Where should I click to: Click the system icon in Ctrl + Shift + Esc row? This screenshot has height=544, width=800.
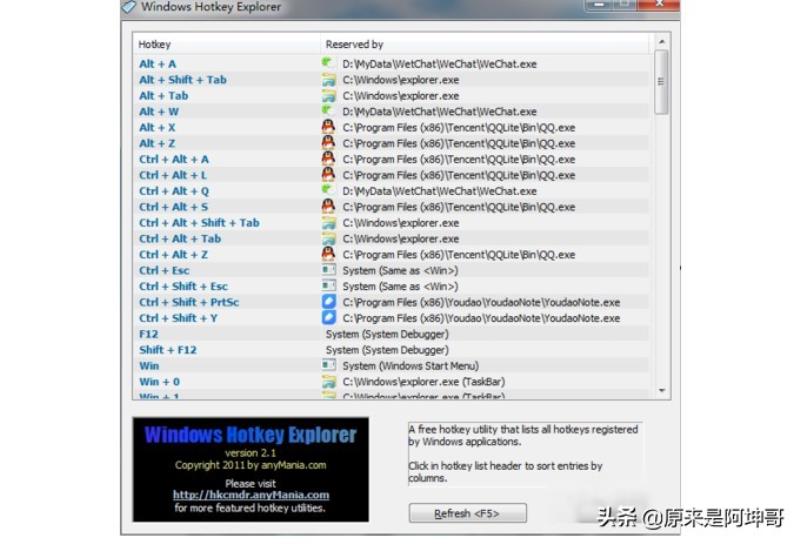coord(329,285)
